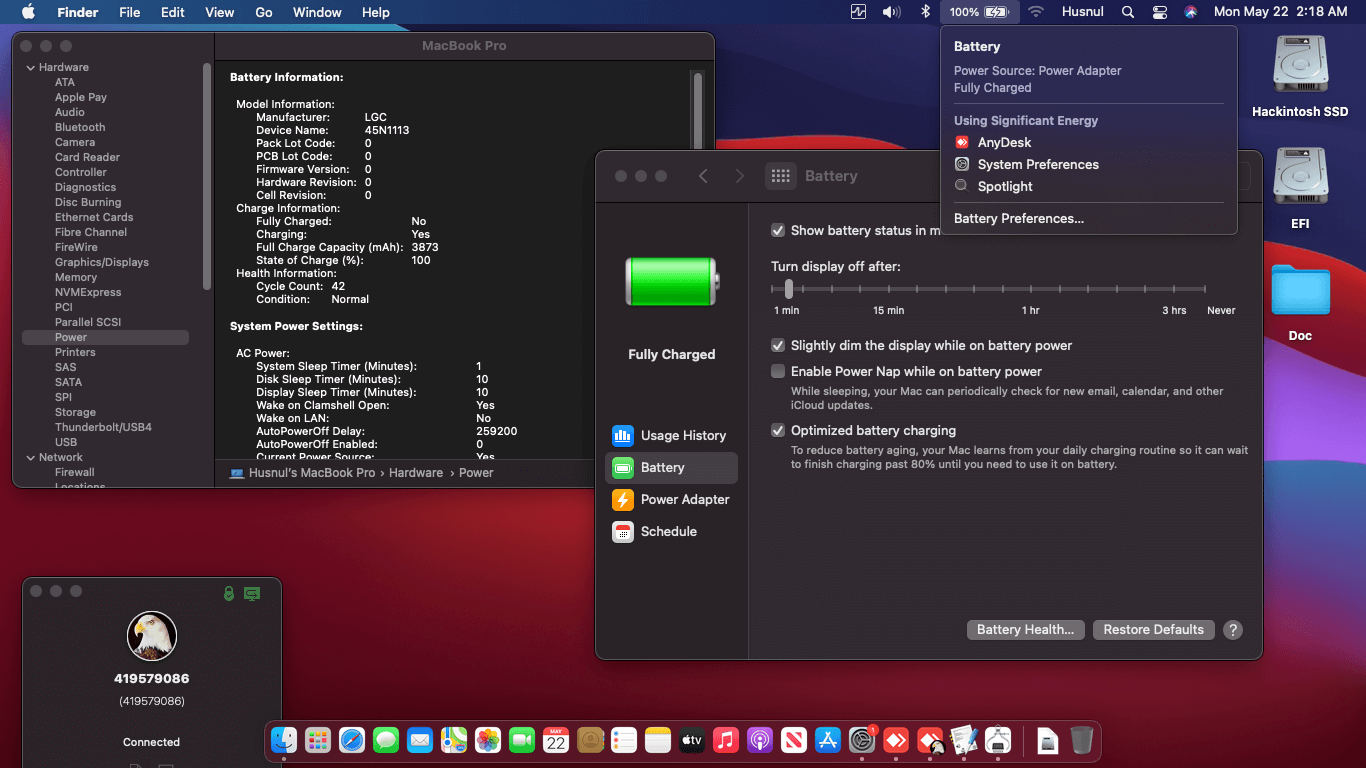Select the Doc folder on the desktop
The height and width of the screenshot is (768, 1366).
tap(1300, 302)
